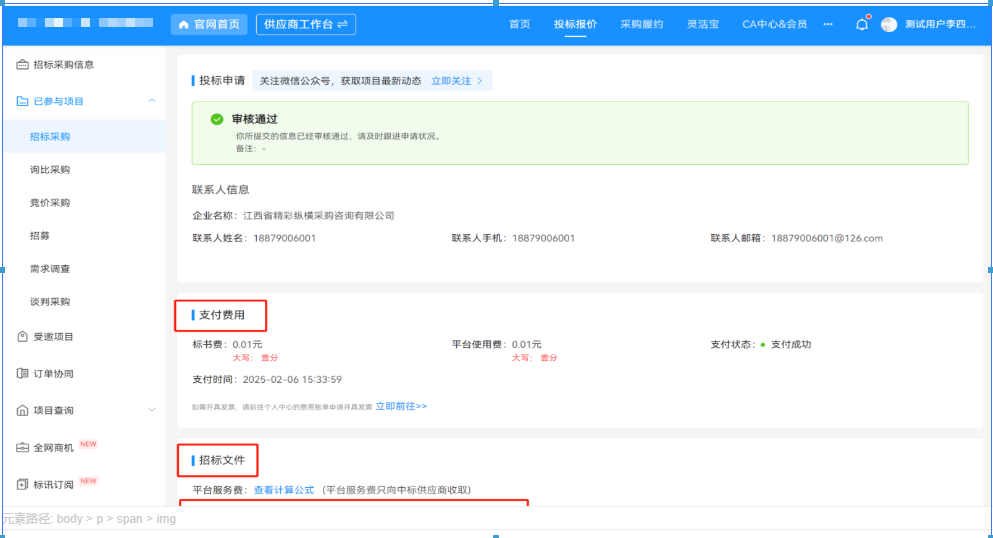Viewport: 993px width, 538px height.
Task: Click the 投标申请 section heading
Action: pyautogui.click(x=222, y=80)
